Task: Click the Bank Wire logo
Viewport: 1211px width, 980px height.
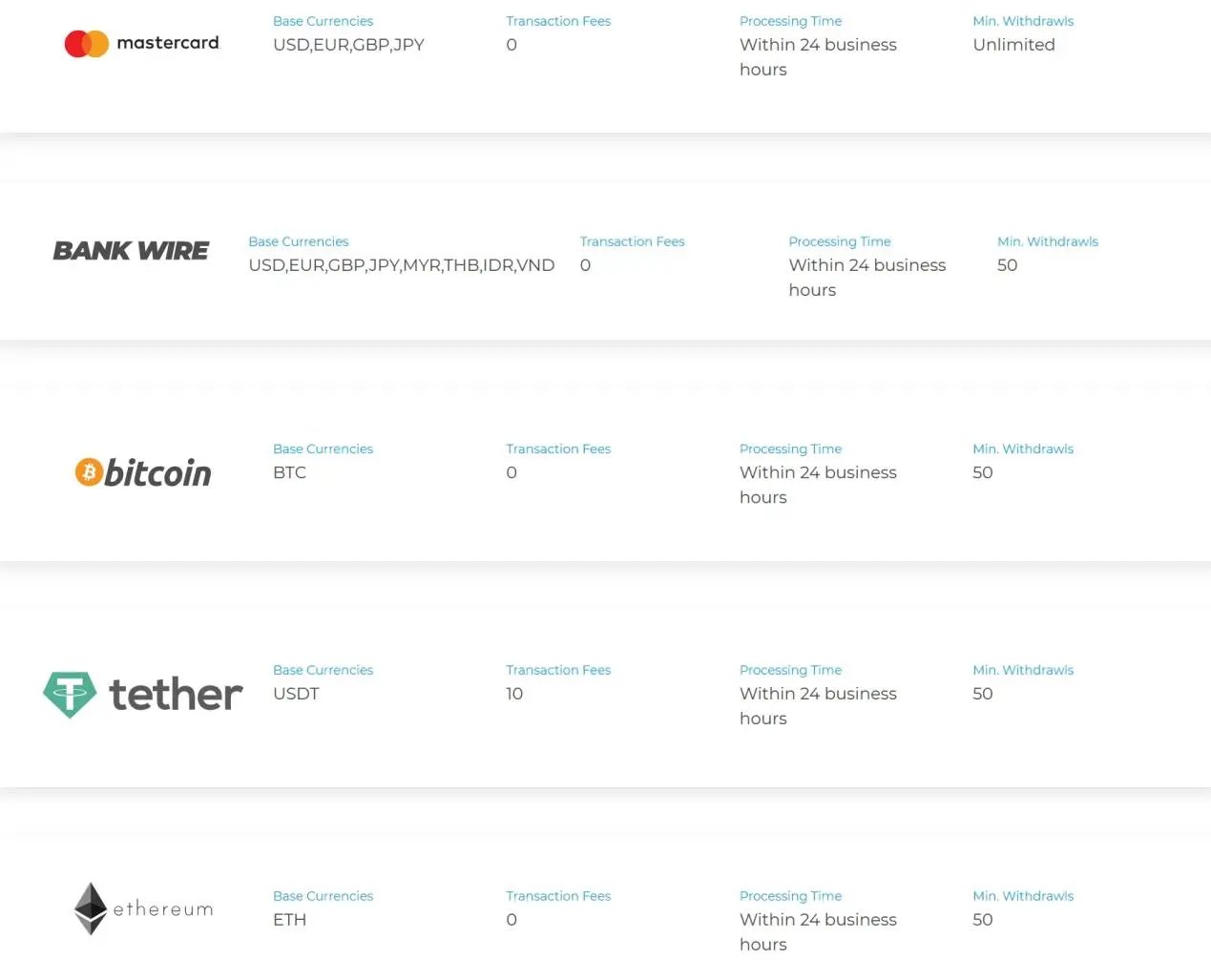Action: pyautogui.click(x=131, y=251)
